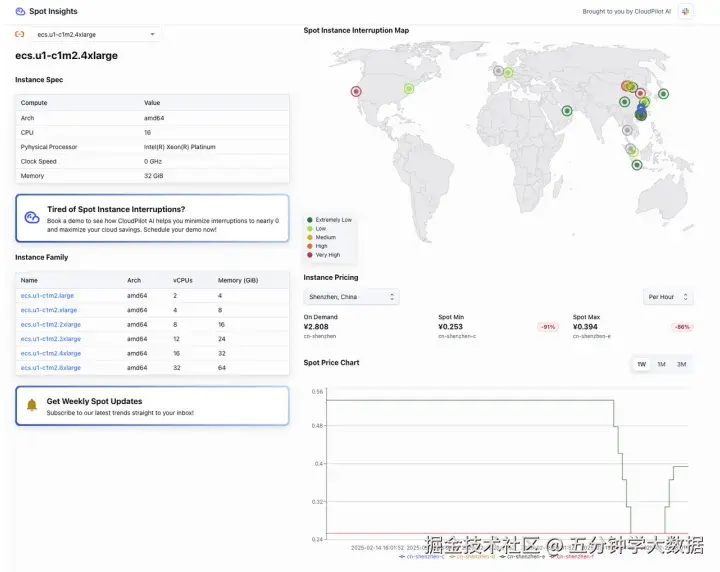Viewport: 720px width, 572px height.
Task: Click the blue location pin on China's coast
Action: click(x=641, y=108)
